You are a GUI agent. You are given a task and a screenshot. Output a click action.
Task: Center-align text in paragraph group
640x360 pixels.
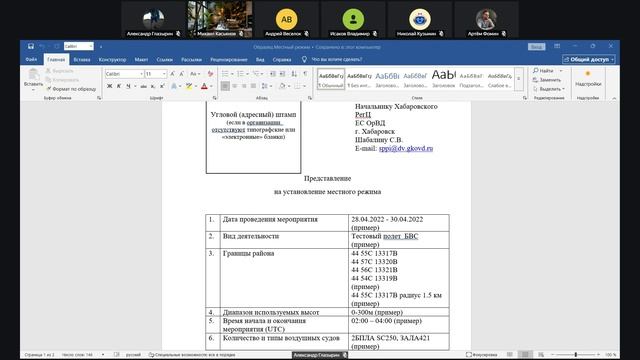(235, 86)
